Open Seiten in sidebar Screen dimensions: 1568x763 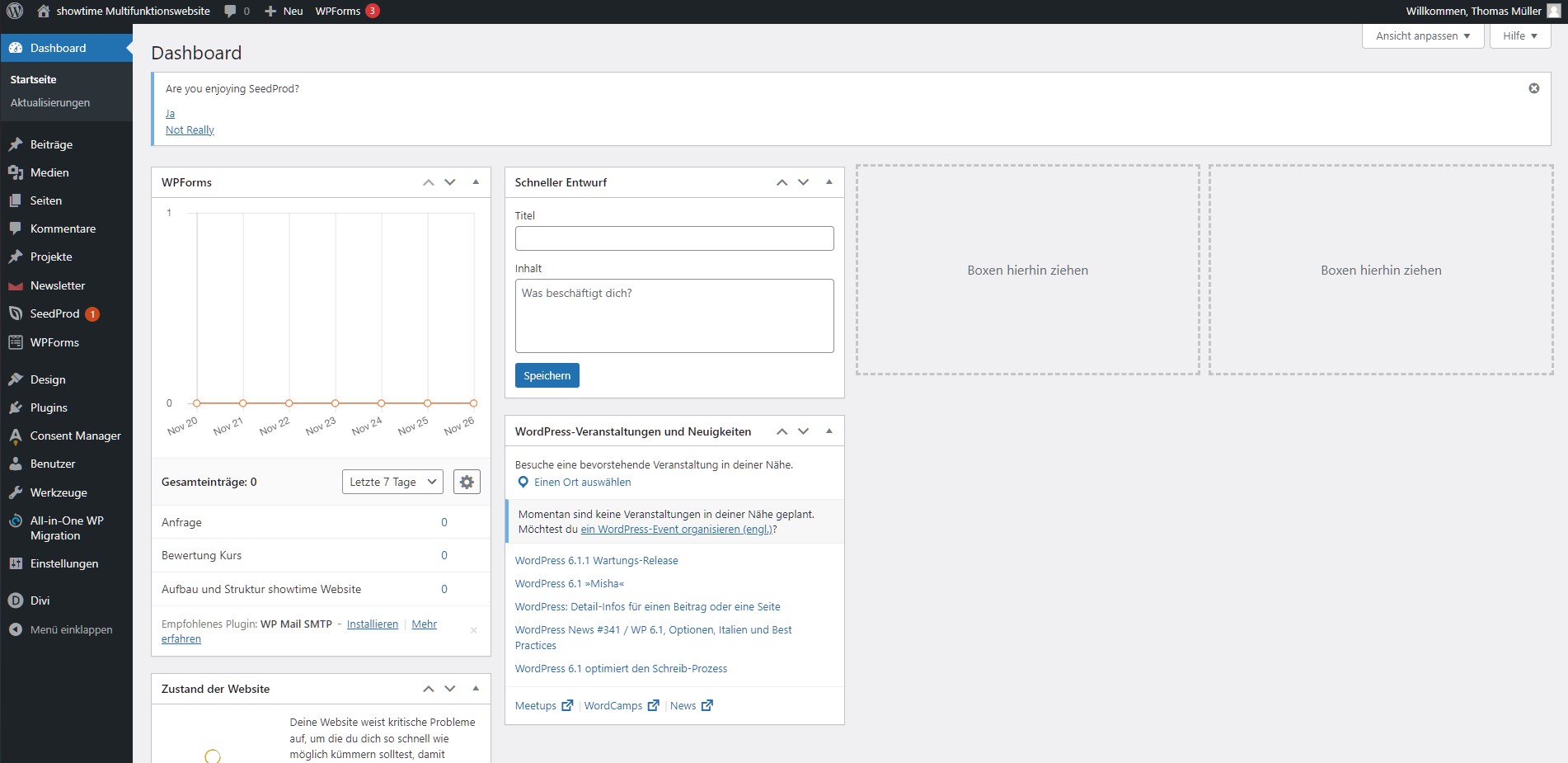[66, 200]
